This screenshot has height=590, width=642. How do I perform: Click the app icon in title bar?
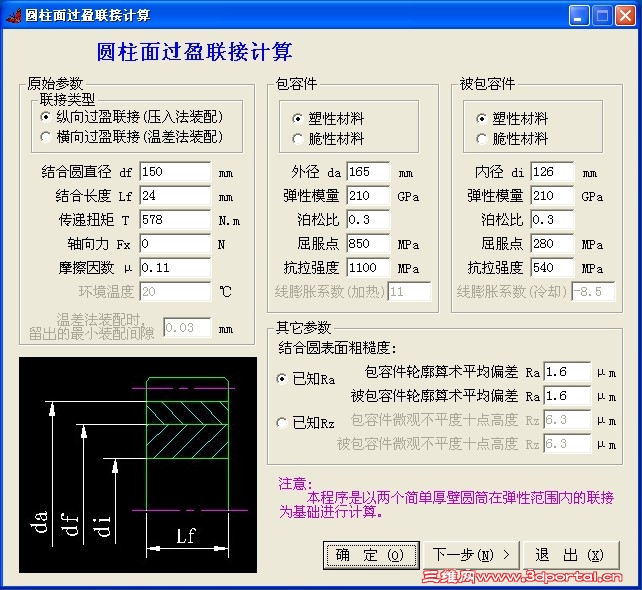click(x=14, y=16)
